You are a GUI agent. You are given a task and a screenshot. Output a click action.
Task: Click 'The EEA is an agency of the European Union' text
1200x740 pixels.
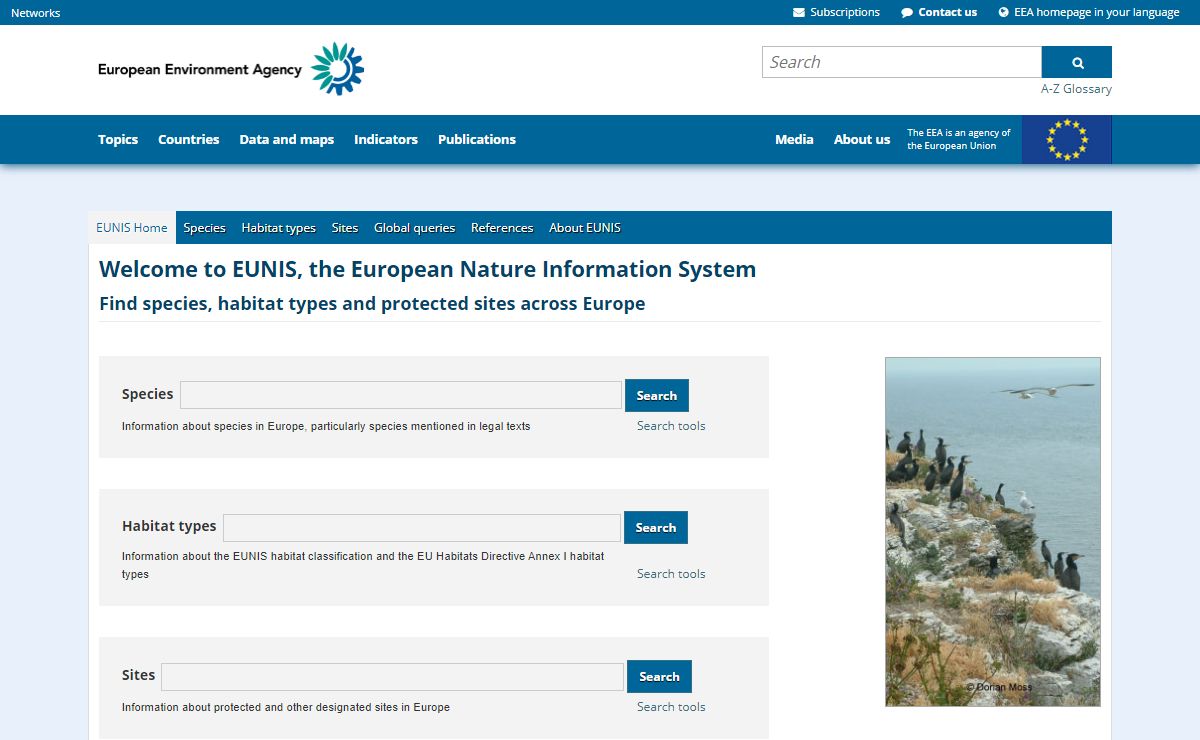click(x=959, y=139)
